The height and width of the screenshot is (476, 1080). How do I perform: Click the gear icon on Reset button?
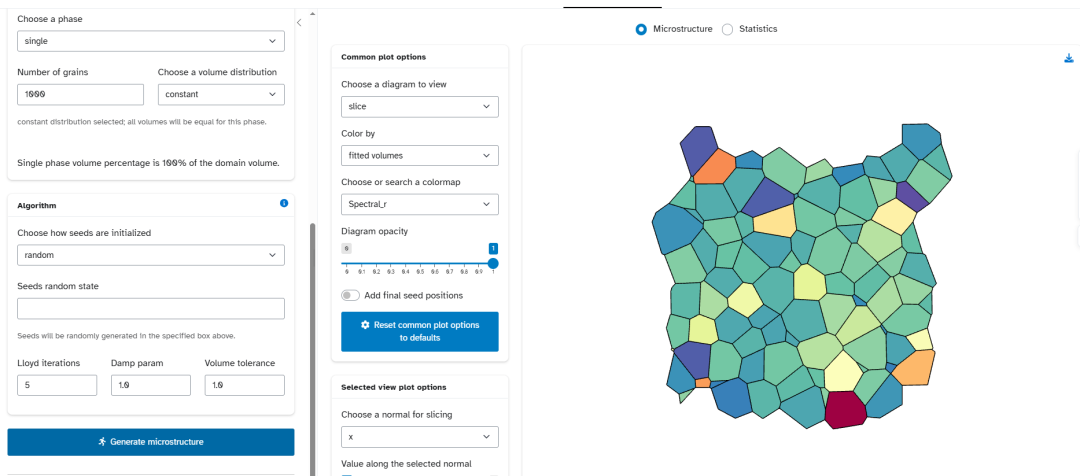click(365, 324)
